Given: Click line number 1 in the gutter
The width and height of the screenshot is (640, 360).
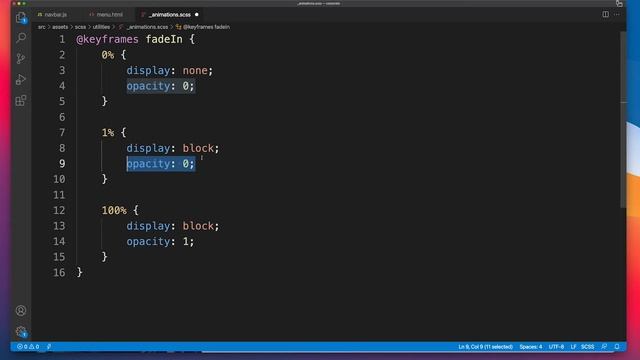Looking at the screenshot, I should 62,39.
